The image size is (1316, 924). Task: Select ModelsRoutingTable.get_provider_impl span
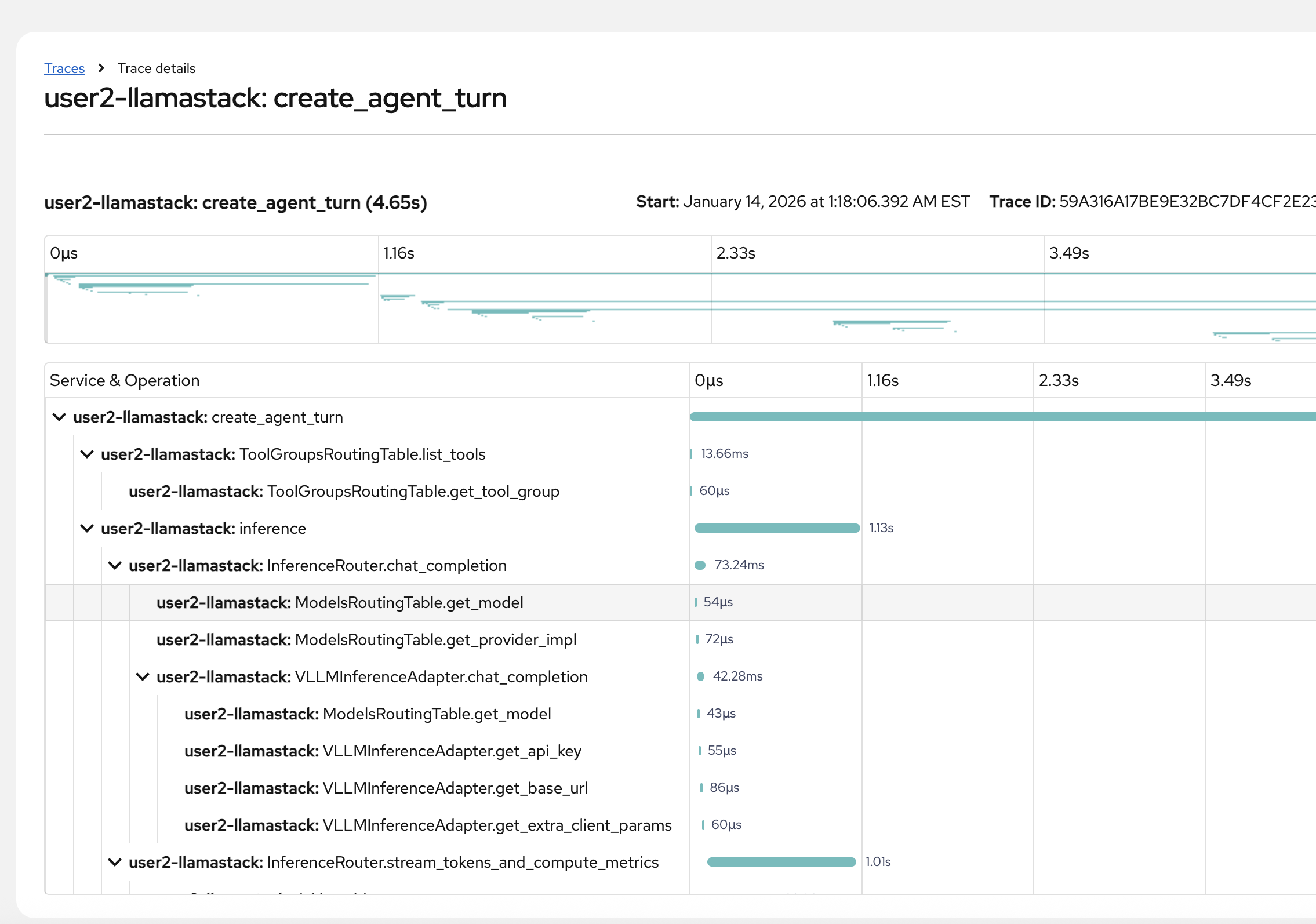click(366, 640)
